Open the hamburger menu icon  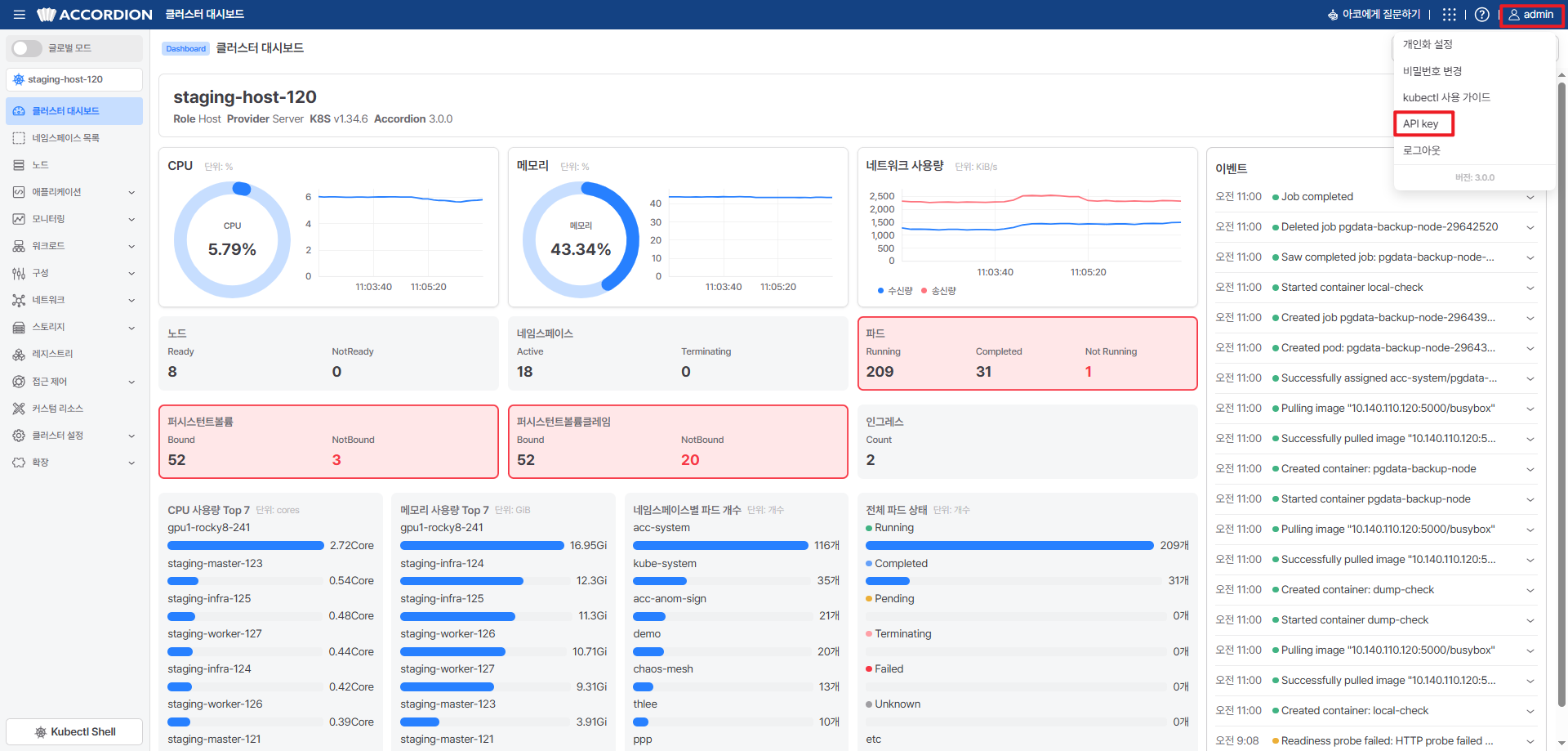[20, 15]
